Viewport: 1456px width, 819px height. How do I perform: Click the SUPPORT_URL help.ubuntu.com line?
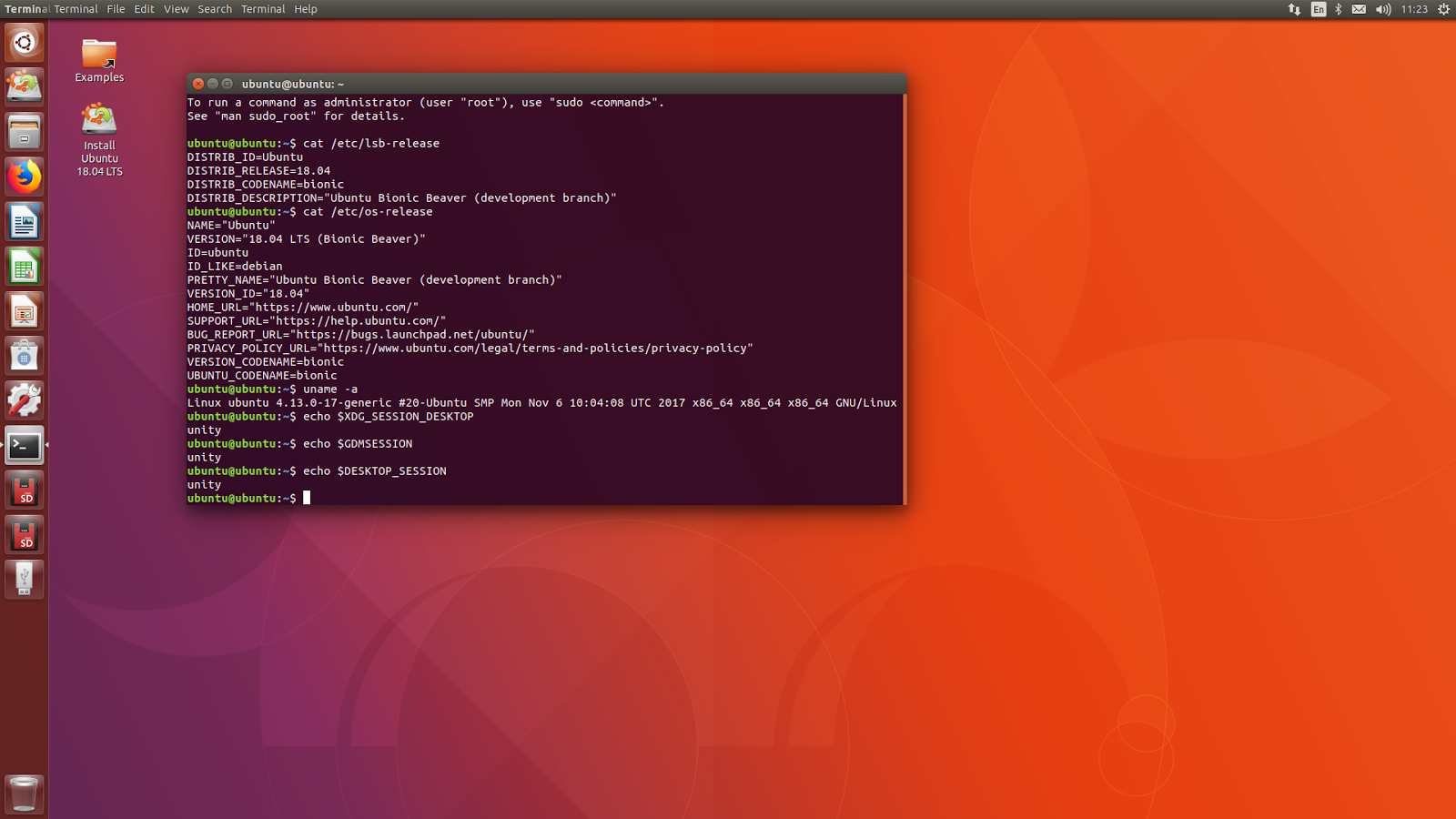coord(317,320)
